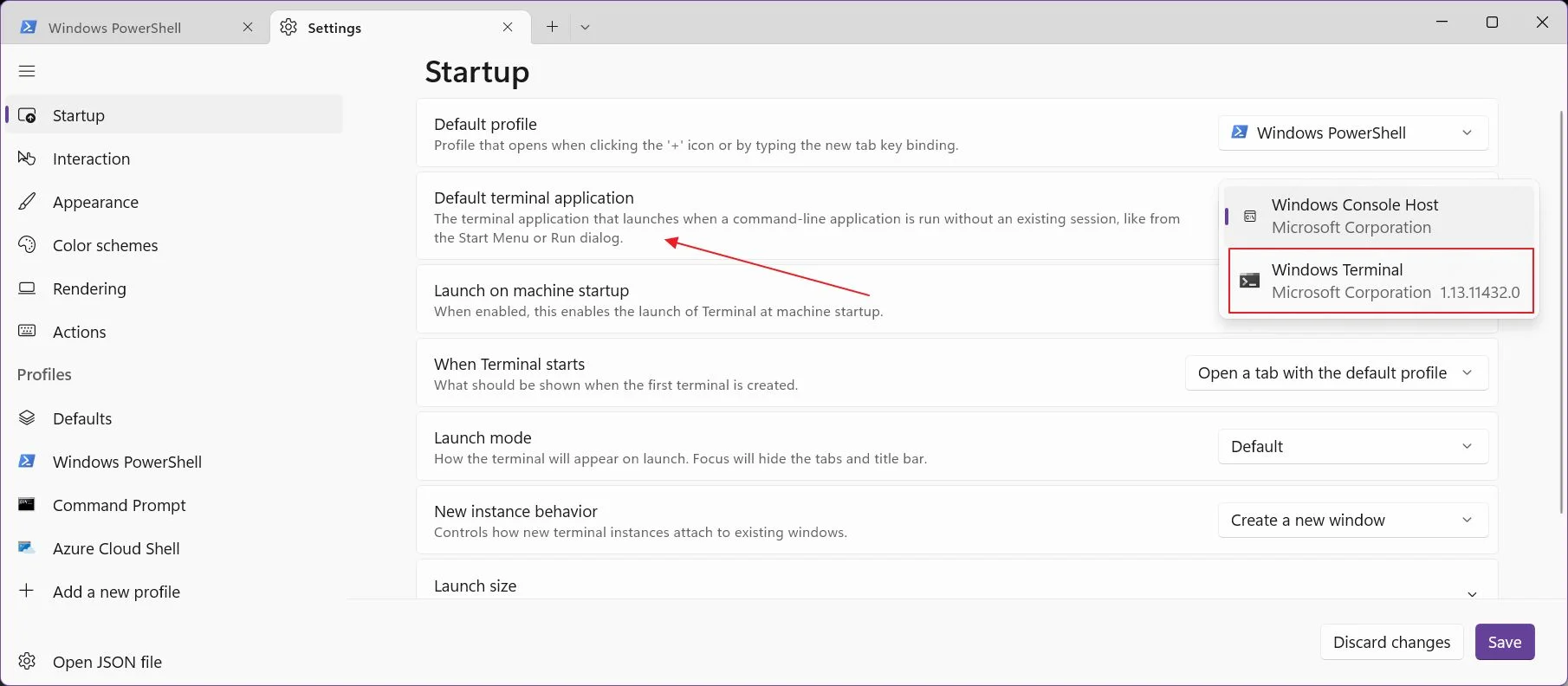The image size is (1568, 686).
Task: Open the When Terminal starts dropdown
Action: [1337, 372]
